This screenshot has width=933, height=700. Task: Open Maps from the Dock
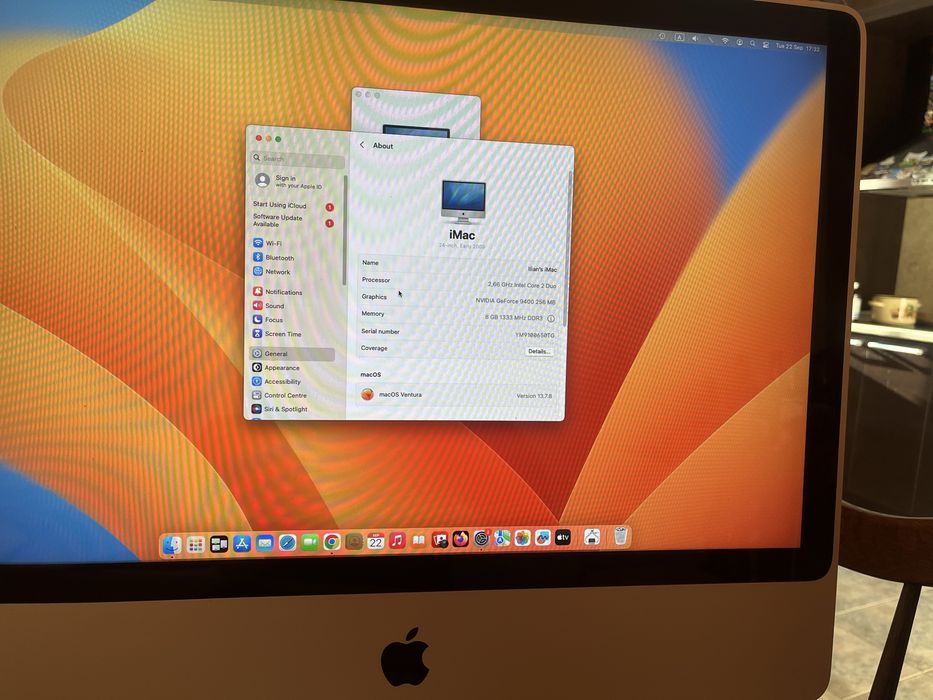502,539
